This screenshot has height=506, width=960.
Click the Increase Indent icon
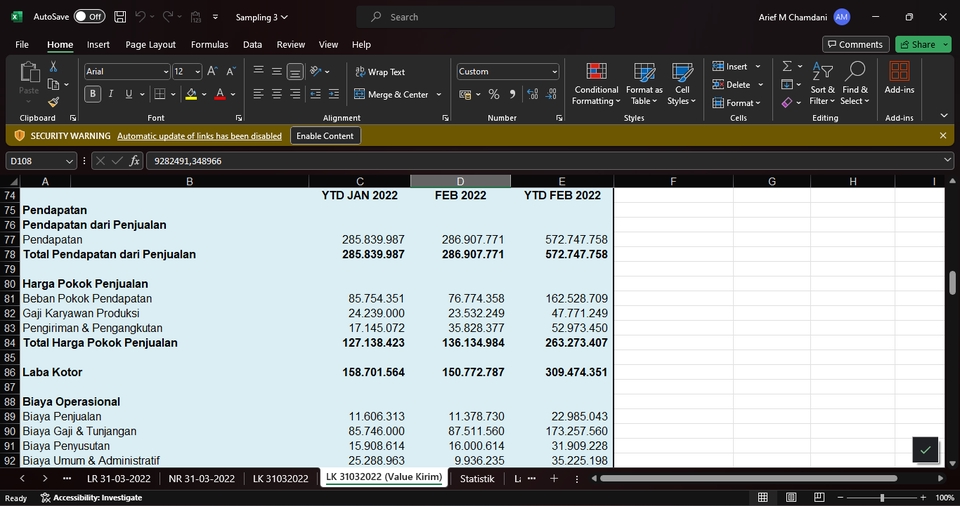point(334,94)
